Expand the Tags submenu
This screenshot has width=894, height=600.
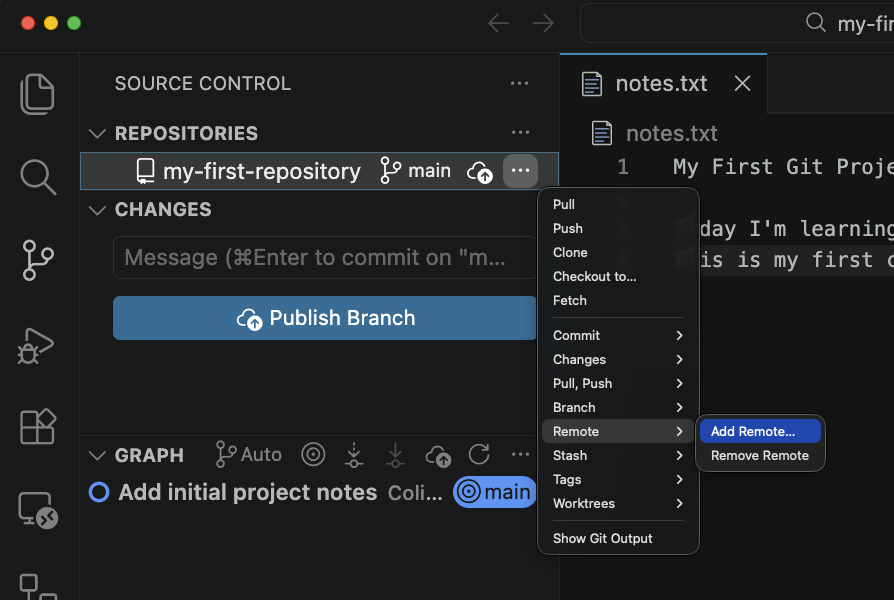(x=618, y=479)
